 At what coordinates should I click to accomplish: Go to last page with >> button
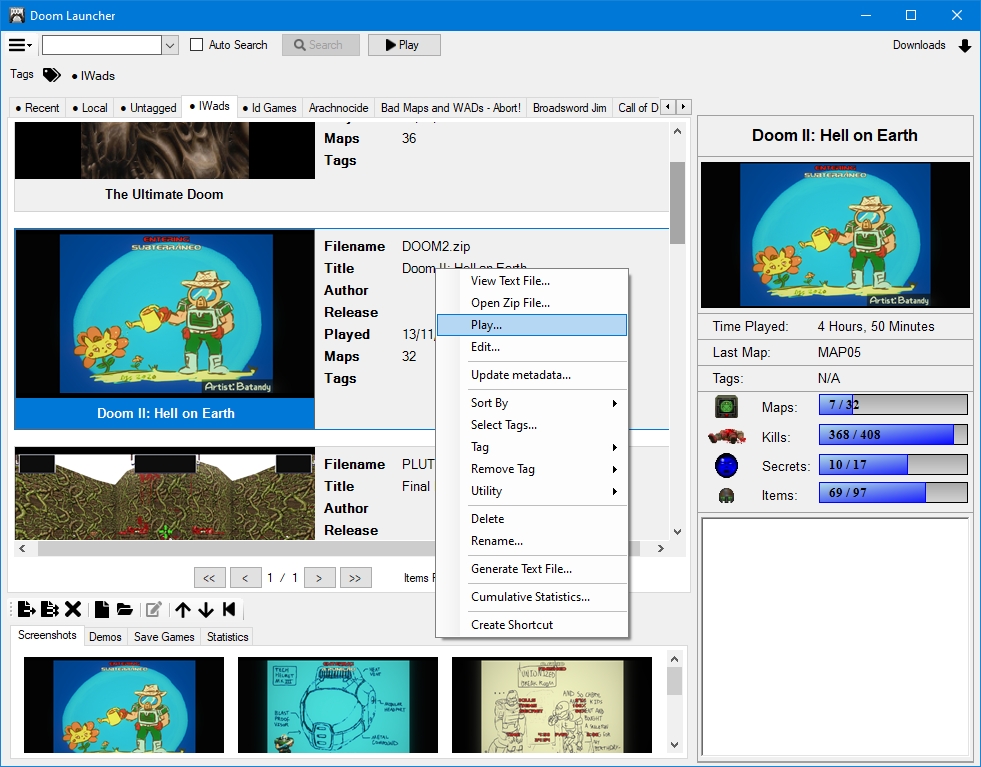[x=356, y=577]
